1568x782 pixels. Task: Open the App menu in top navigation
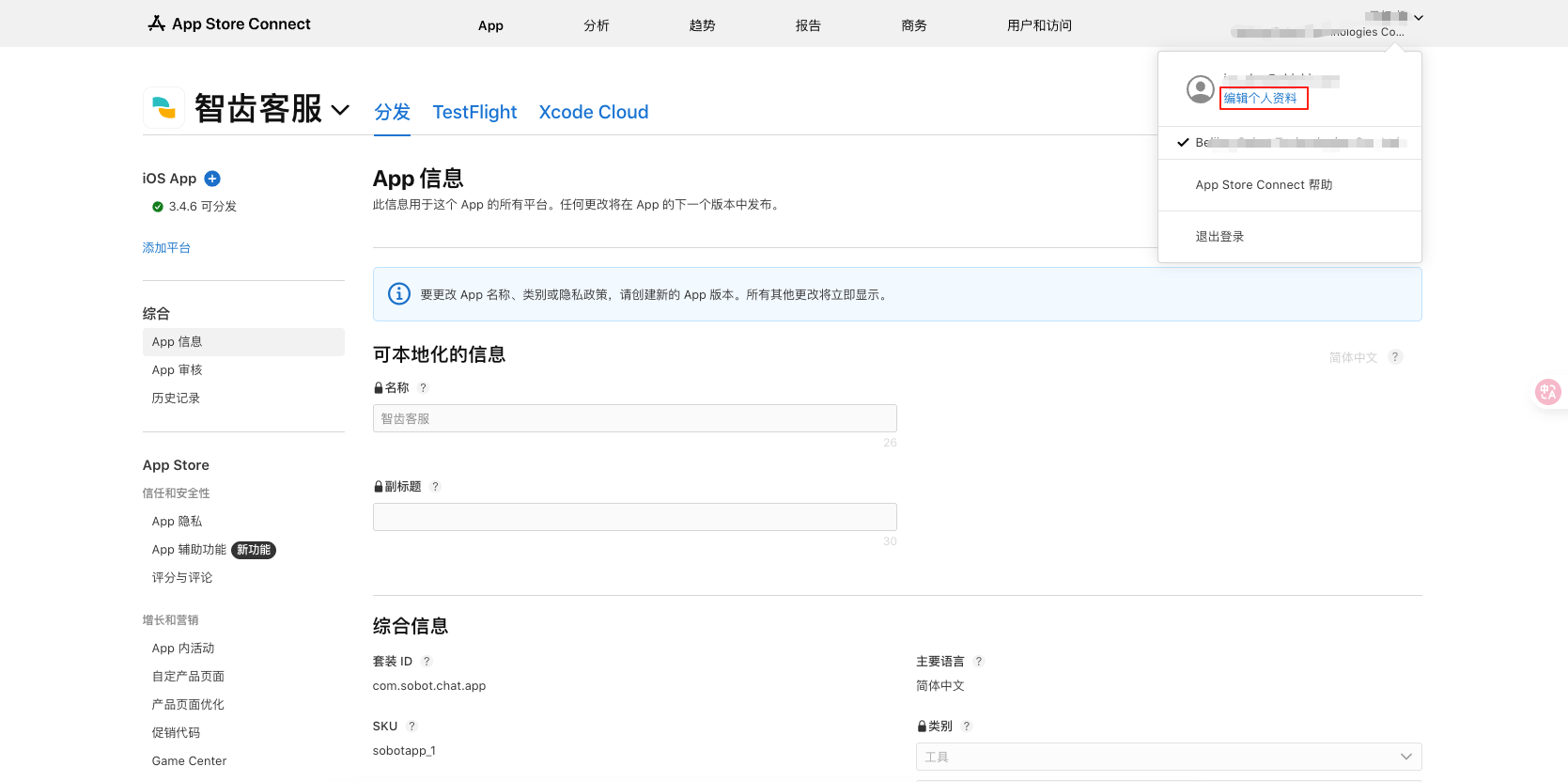coord(490,25)
